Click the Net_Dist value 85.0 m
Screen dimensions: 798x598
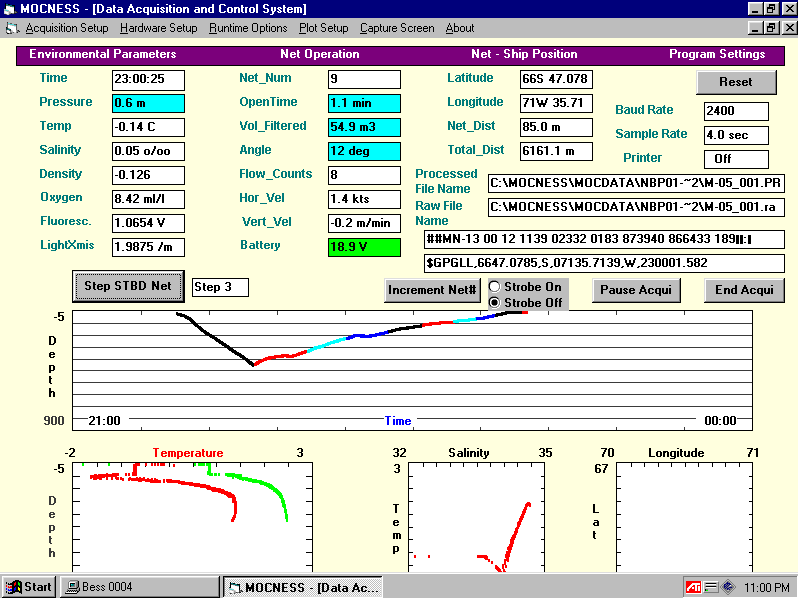[556, 127]
